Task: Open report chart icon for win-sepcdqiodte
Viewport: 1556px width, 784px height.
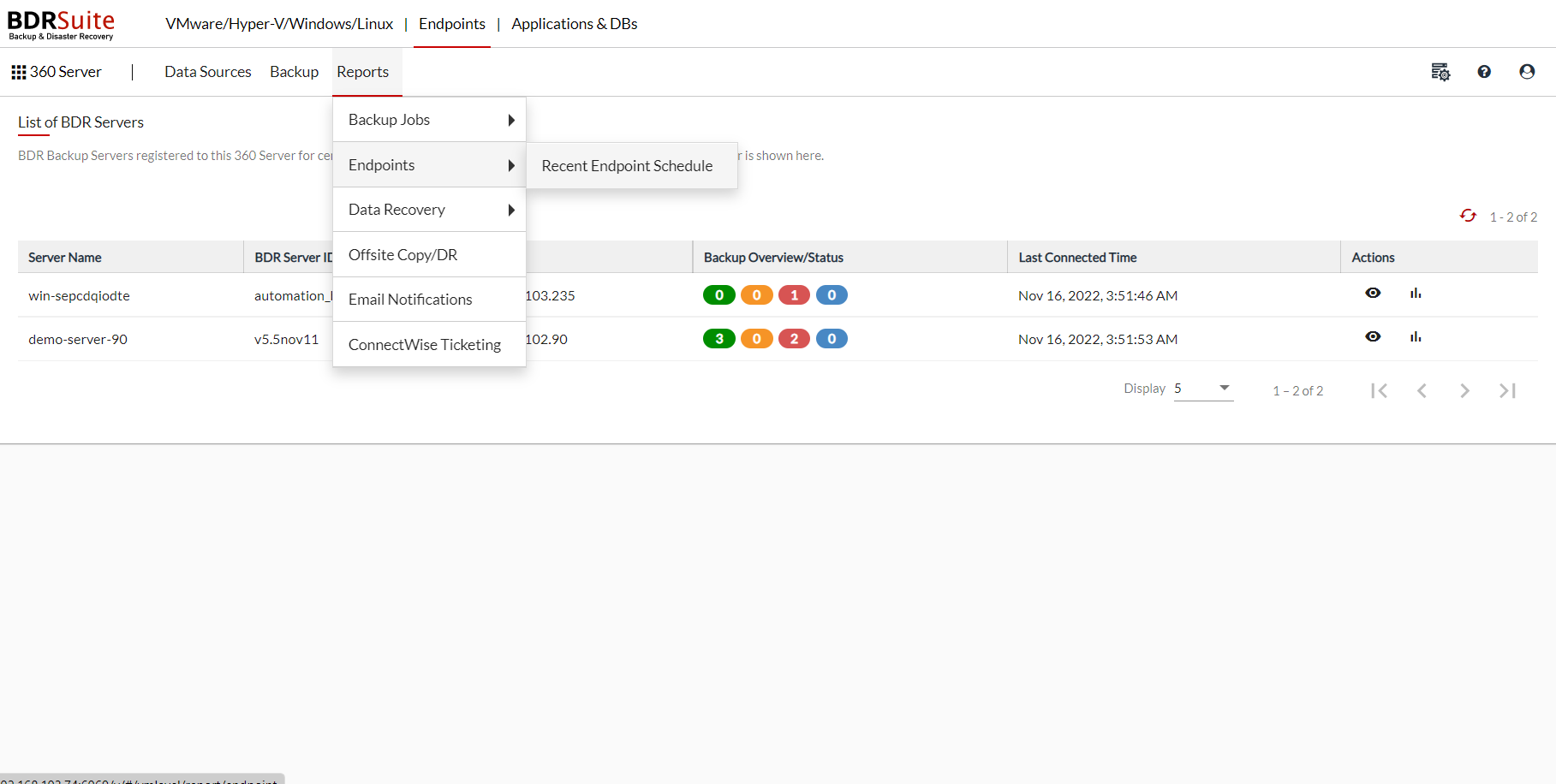Action: click(1416, 293)
